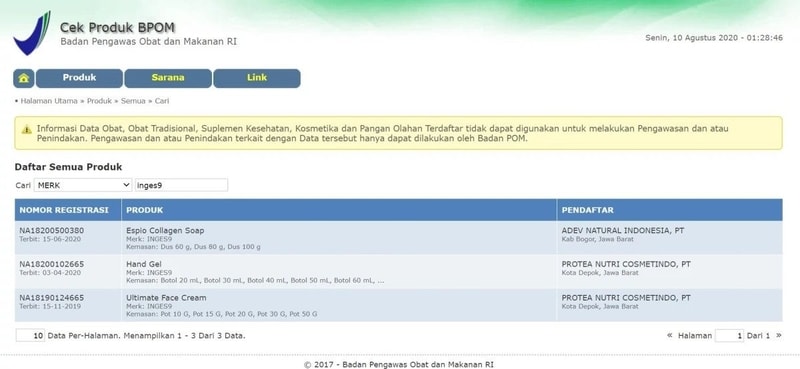Click the Halaman Utama breadcrumb link

tap(49, 101)
